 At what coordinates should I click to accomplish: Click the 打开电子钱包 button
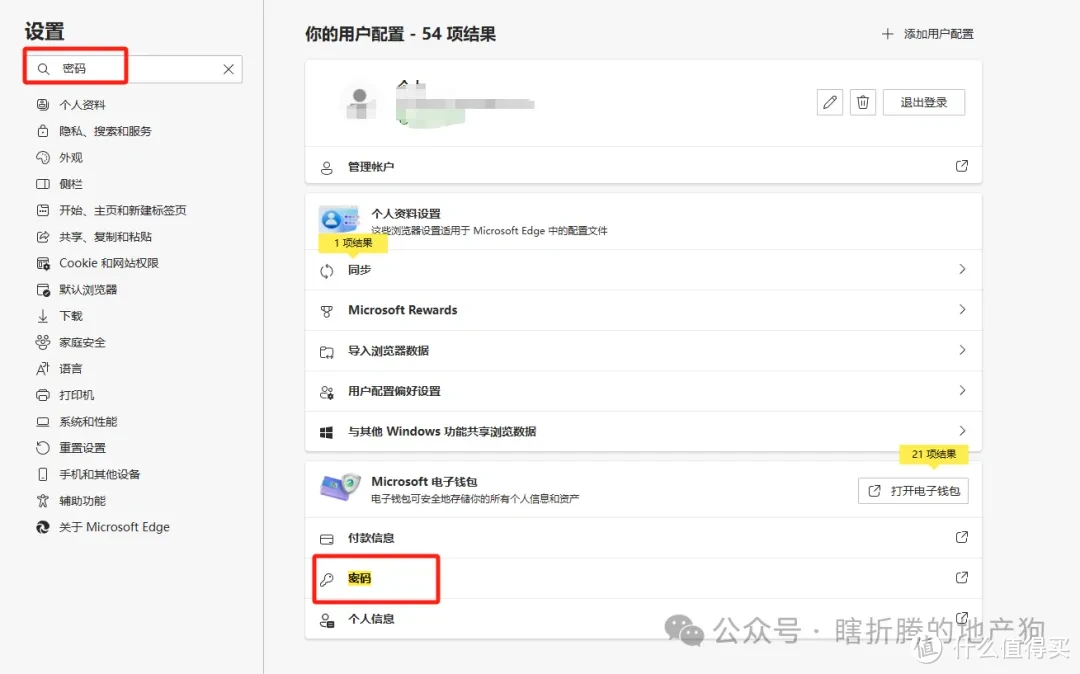click(x=913, y=491)
